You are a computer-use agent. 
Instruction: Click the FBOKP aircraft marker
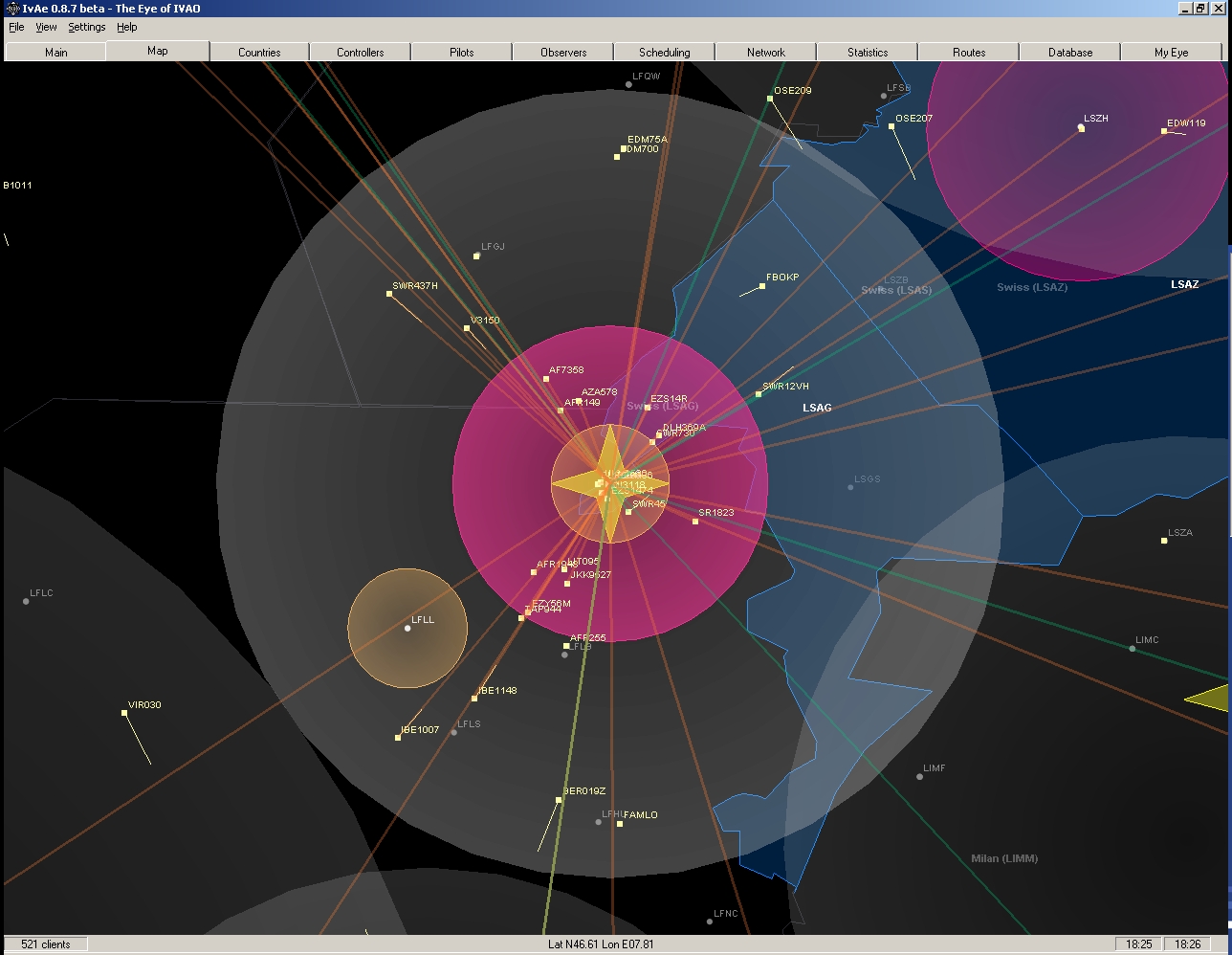point(762,286)
